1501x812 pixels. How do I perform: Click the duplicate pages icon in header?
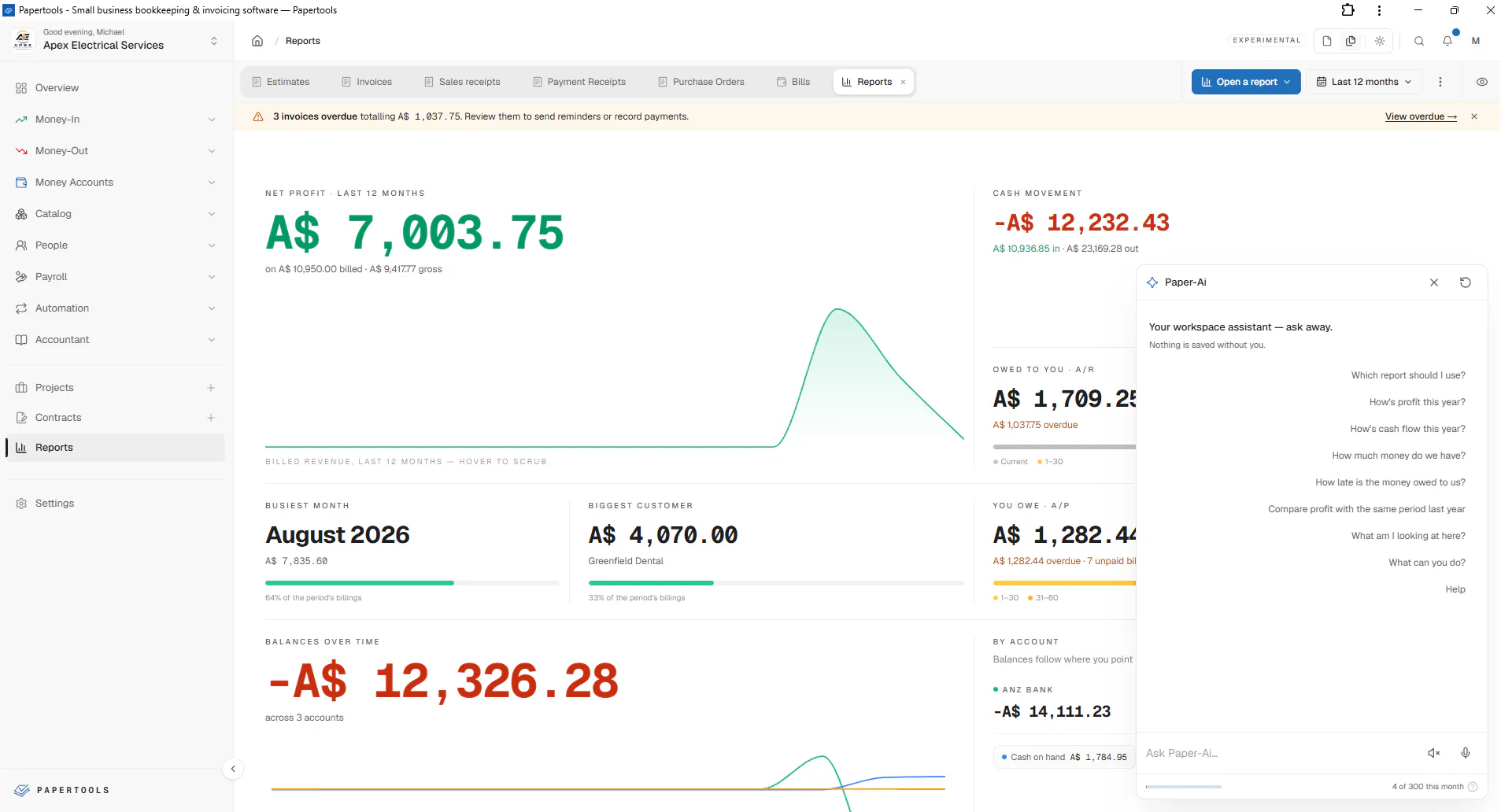coord(1351,41)
